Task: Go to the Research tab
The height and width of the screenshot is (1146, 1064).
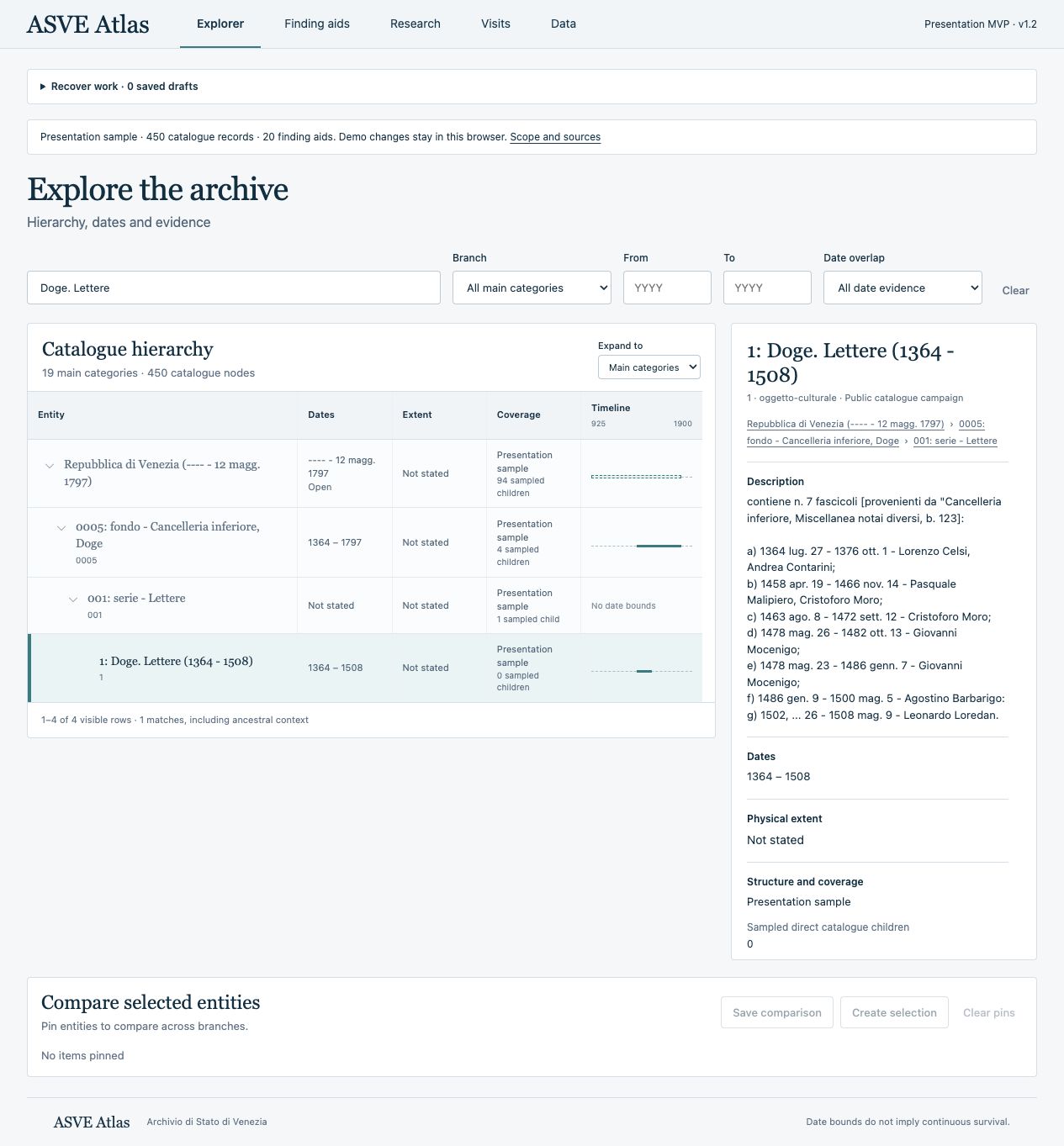Action: (x=416, y=24)
